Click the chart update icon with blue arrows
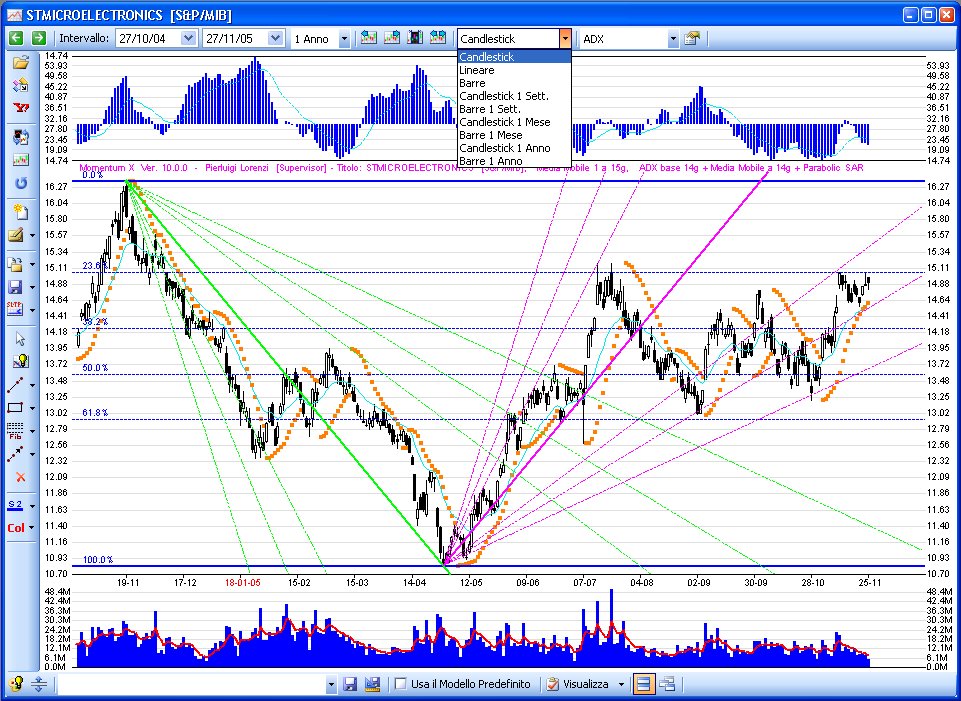 pos(20,136)
